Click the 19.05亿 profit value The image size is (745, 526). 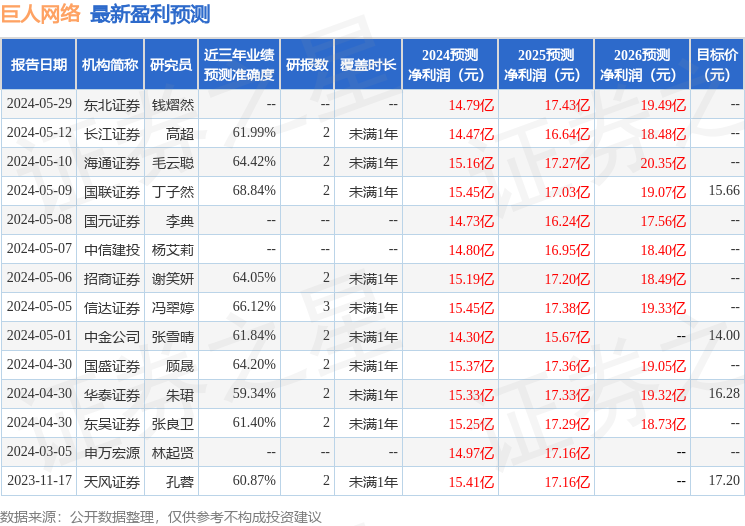663,366
